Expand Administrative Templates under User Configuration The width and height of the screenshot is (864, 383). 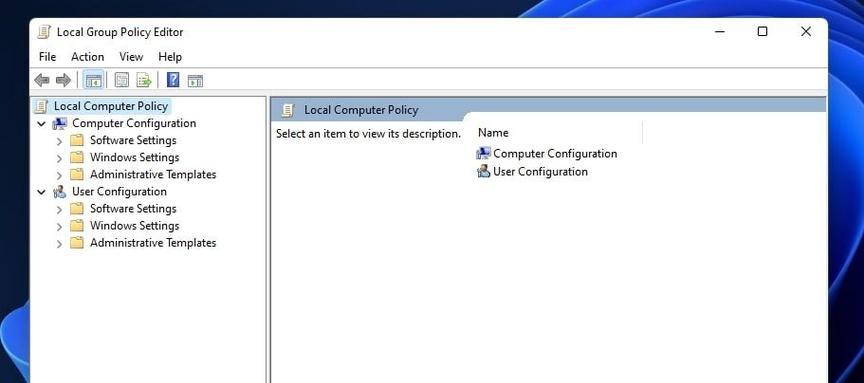[x=60, y=243]
